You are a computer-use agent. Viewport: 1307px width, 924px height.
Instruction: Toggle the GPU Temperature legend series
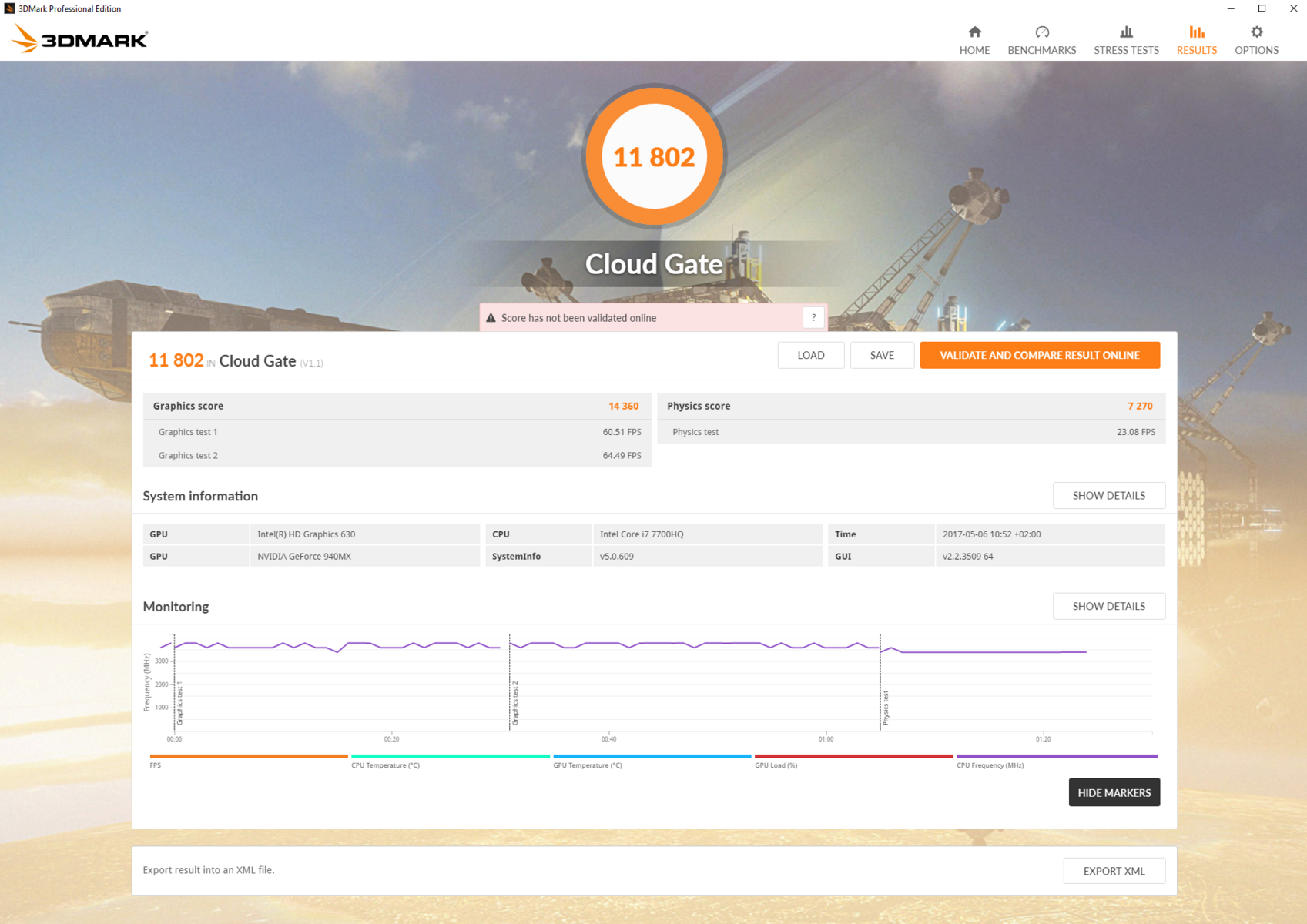652,761
